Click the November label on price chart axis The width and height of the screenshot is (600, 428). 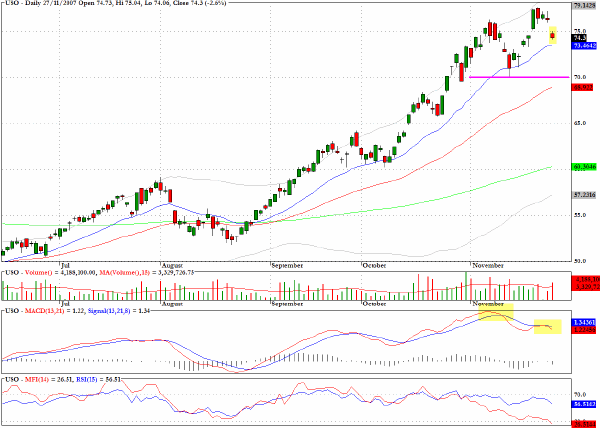tap(488, 265)
